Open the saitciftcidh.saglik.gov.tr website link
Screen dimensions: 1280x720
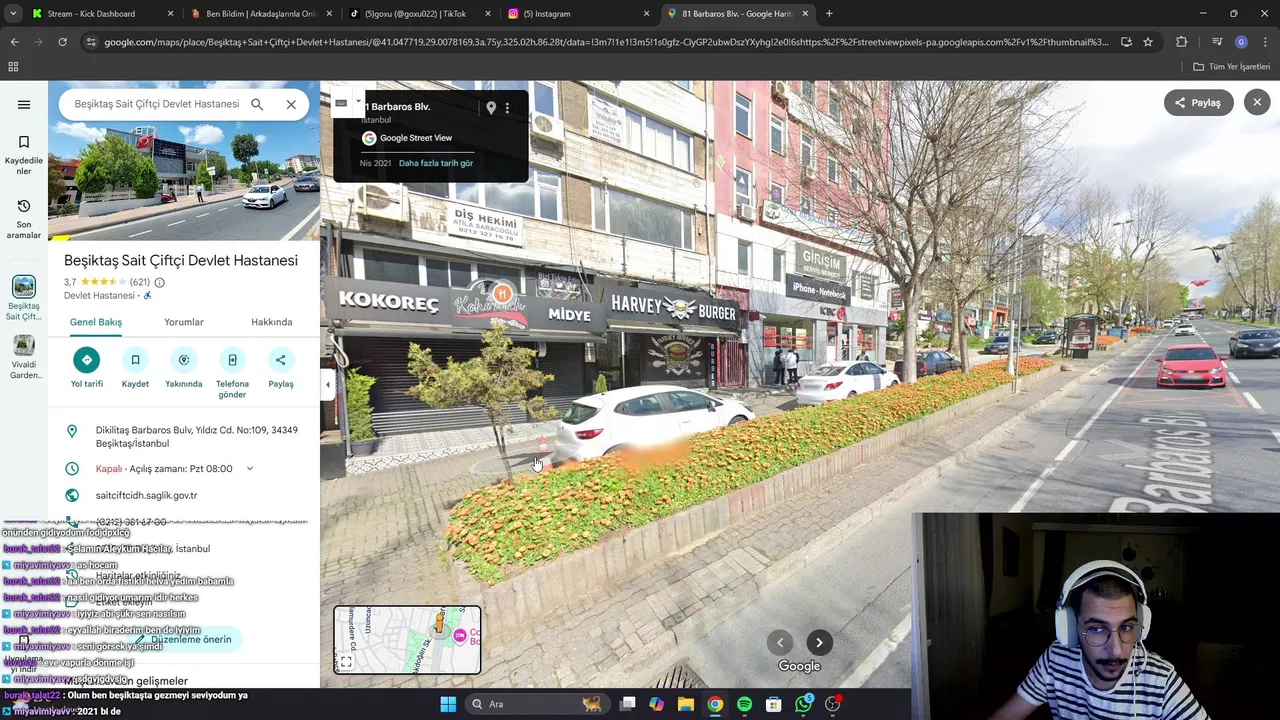click(146, 495)
